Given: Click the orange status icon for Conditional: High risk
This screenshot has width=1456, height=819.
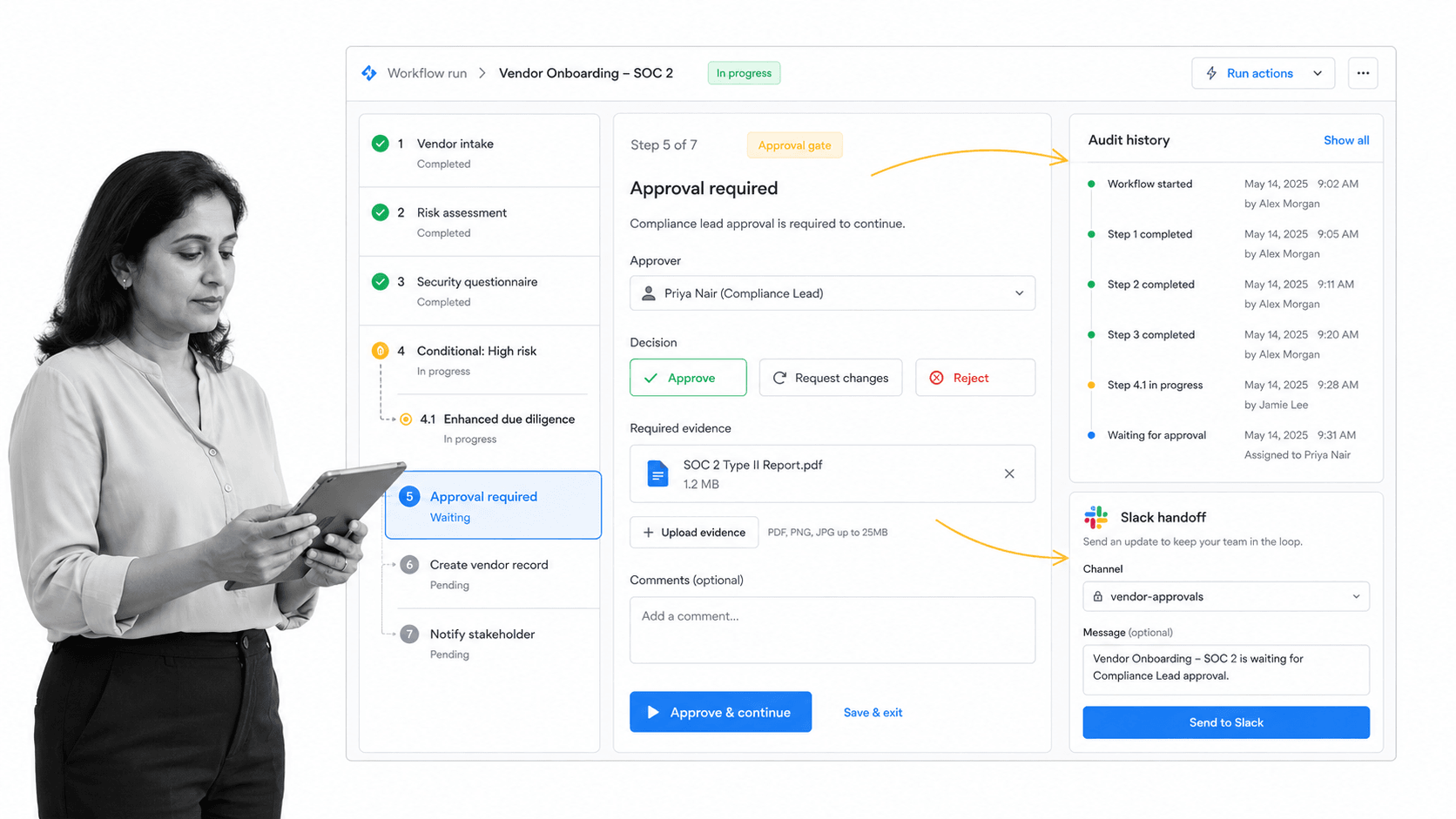Looking at the screenshot, I should 381,351.
